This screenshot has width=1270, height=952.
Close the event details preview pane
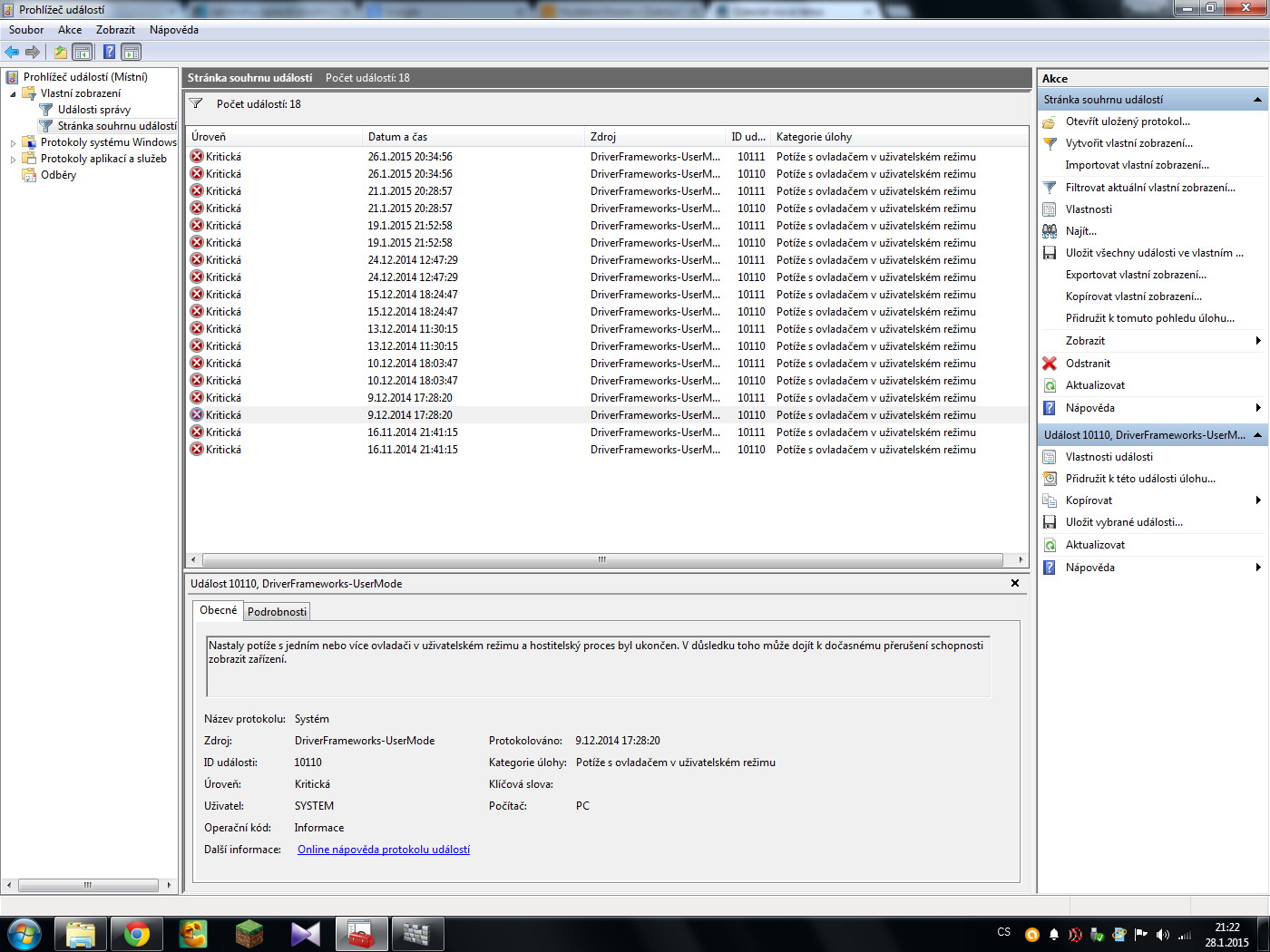coord(1014,583)
